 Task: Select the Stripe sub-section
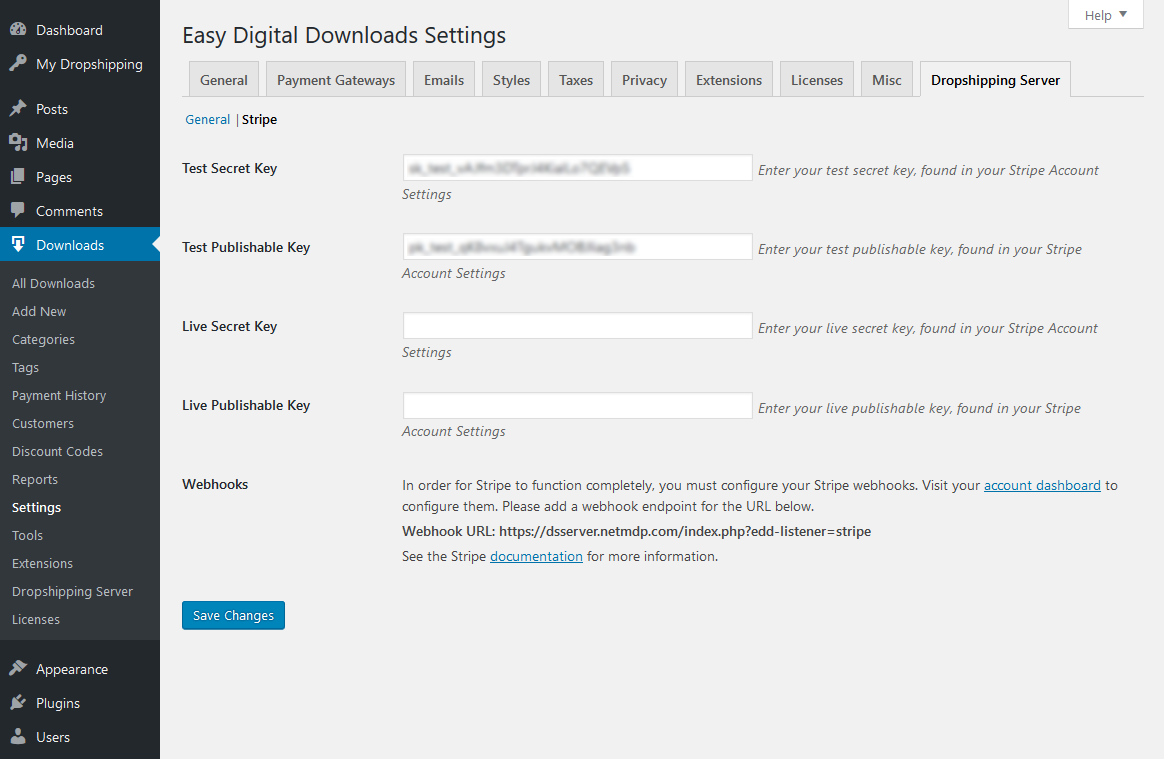[259, 120]
